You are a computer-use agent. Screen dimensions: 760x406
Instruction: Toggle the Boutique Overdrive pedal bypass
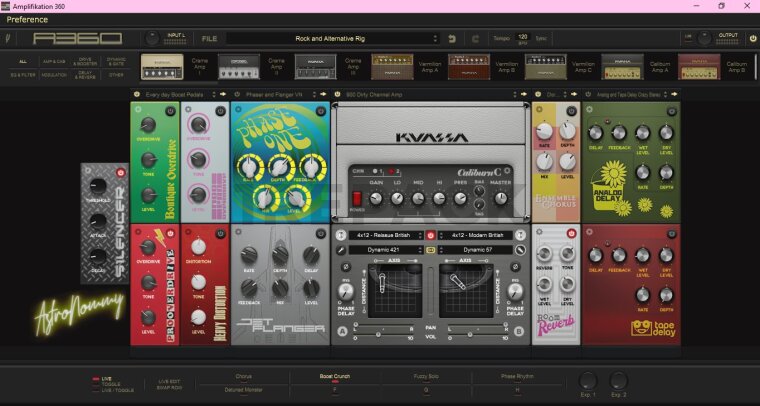coord(171,112)
